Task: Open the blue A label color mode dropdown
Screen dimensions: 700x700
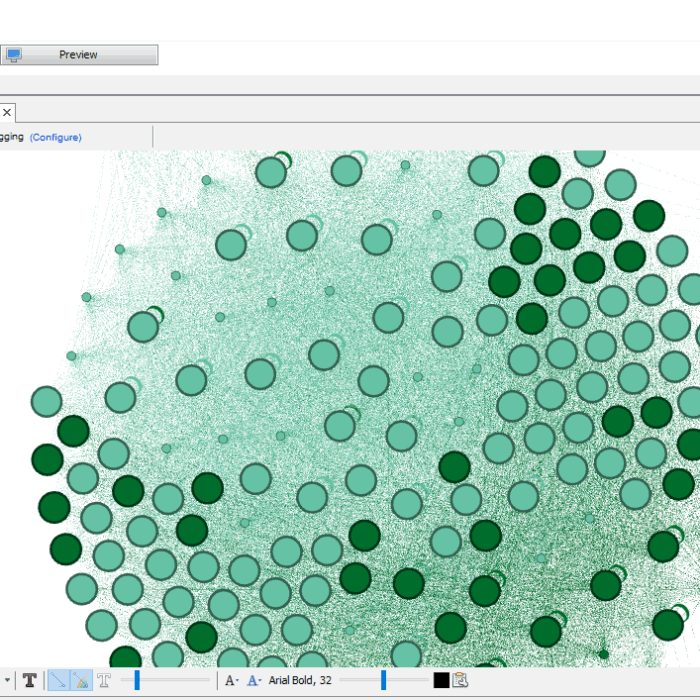Action: tap(254, 680)
